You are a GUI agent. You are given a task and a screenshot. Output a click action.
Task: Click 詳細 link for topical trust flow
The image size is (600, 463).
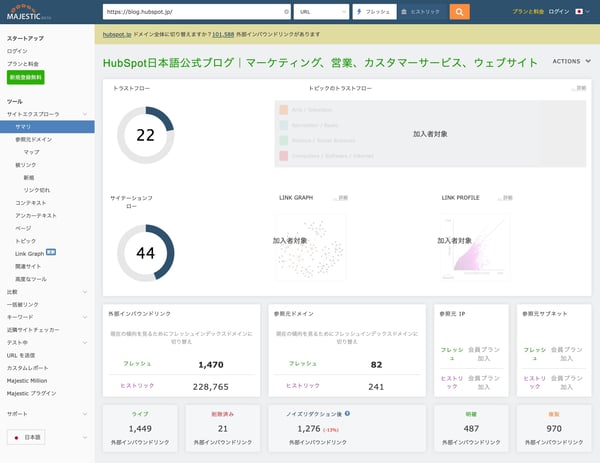[579, 88]
